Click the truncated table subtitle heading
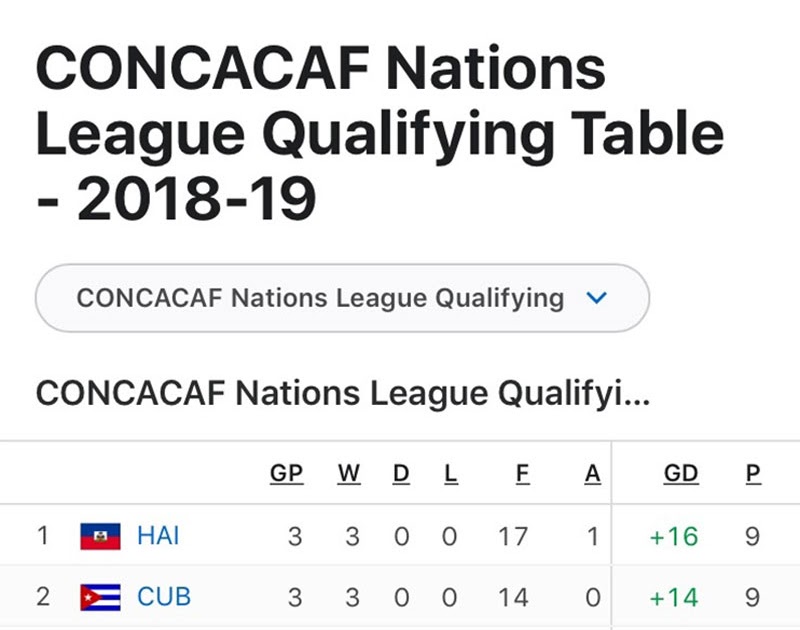Viewport: 800px width, 630px height. tap(343, 393)
